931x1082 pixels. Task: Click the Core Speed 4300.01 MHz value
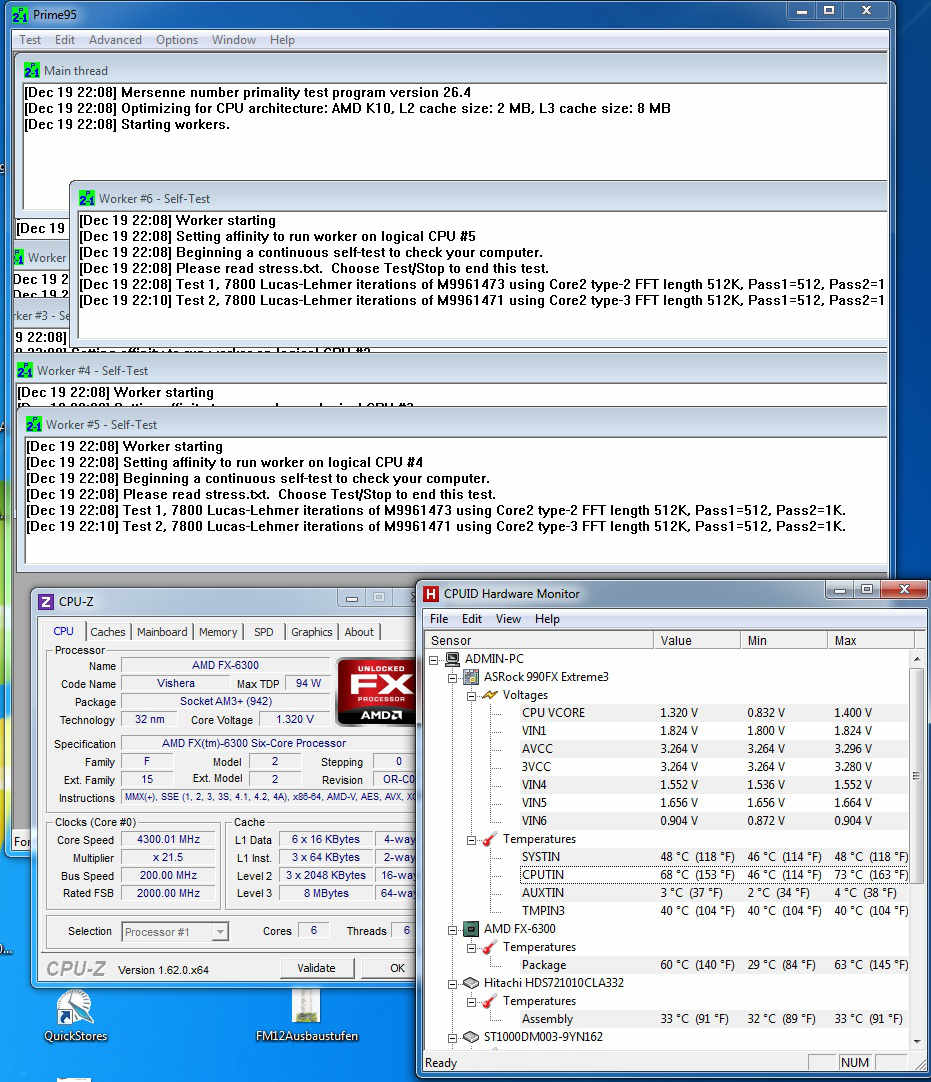168,840
